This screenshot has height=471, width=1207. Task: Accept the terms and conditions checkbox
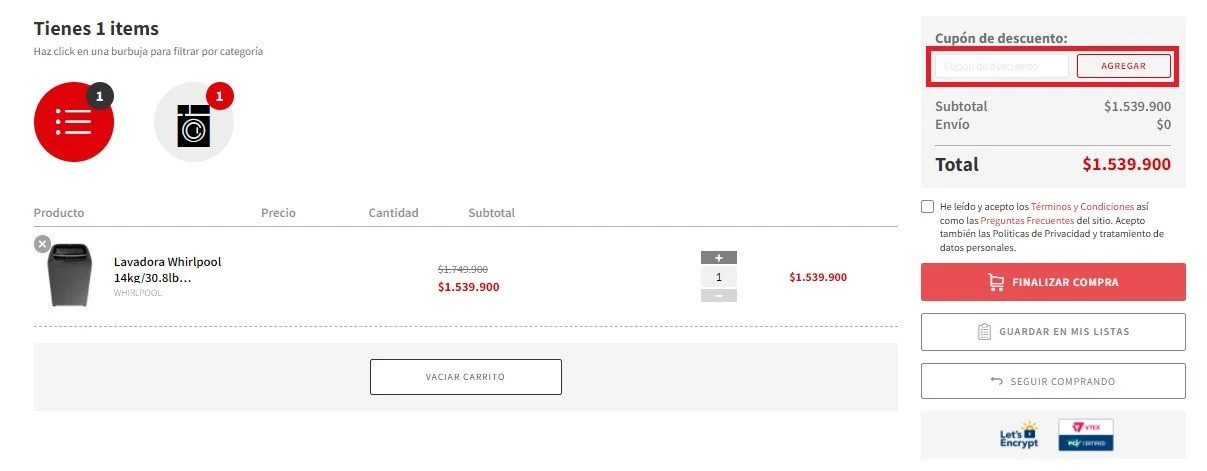tap(928, 206)
